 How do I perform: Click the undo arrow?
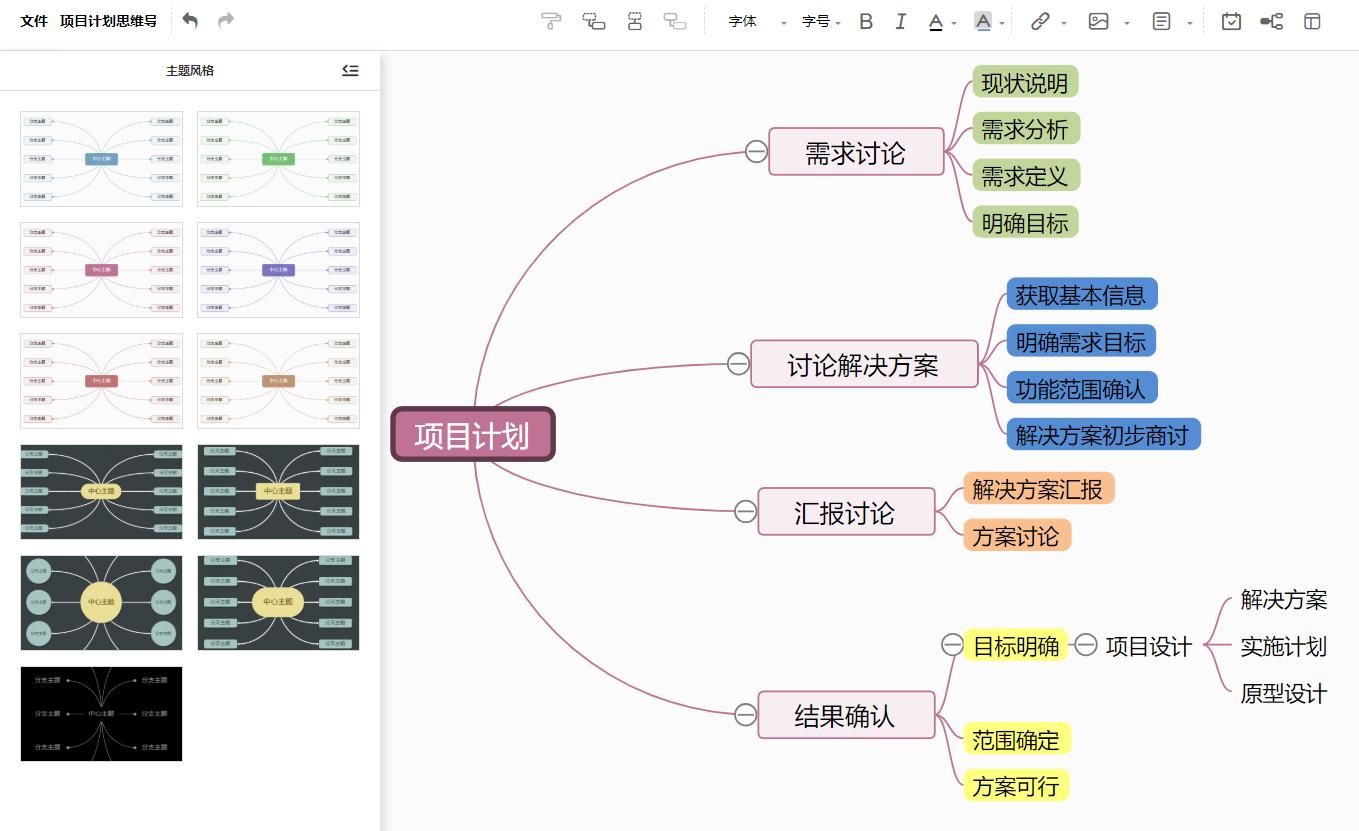pyautogui.click(x=190, y=19)
